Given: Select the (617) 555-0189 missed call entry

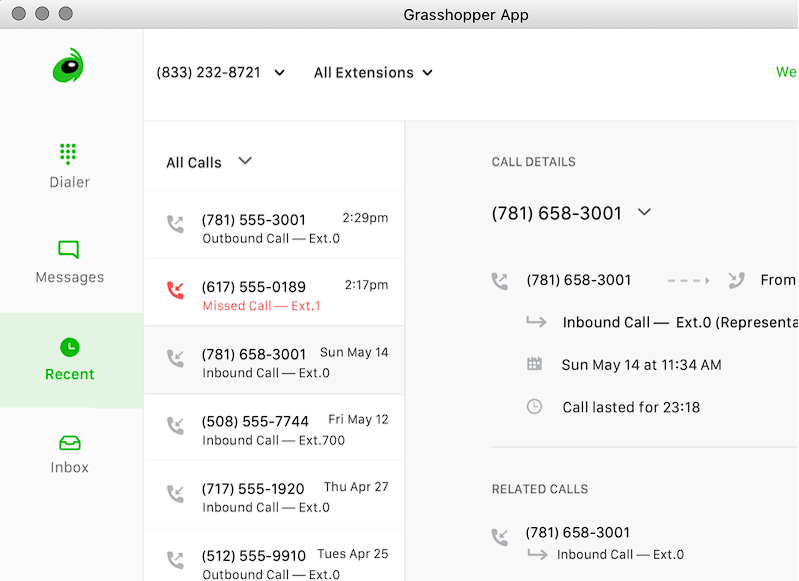Looking at the screenshot, I should [x=273, y=295].
